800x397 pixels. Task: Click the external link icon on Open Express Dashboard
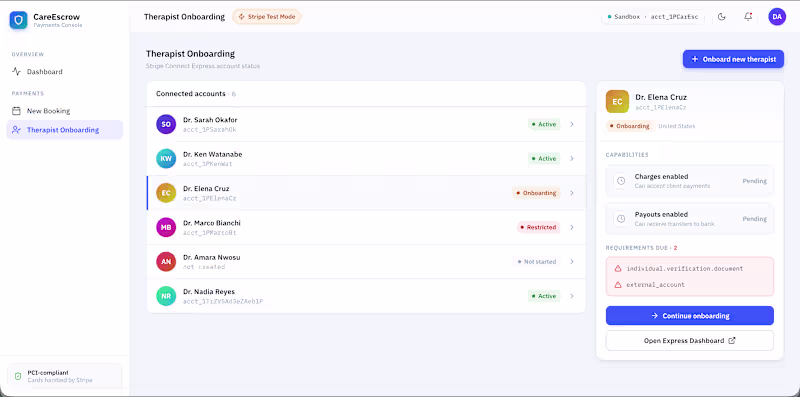(x=732, y=340)
